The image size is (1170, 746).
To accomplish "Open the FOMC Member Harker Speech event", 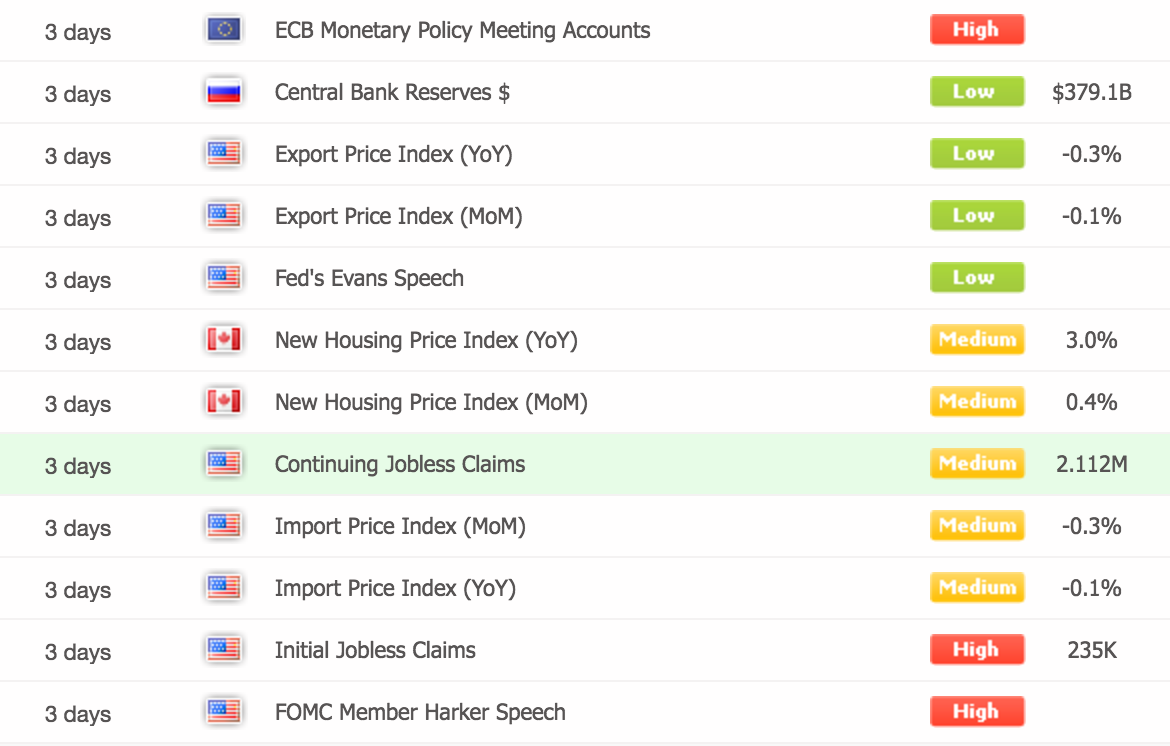I will pos(420,712).
